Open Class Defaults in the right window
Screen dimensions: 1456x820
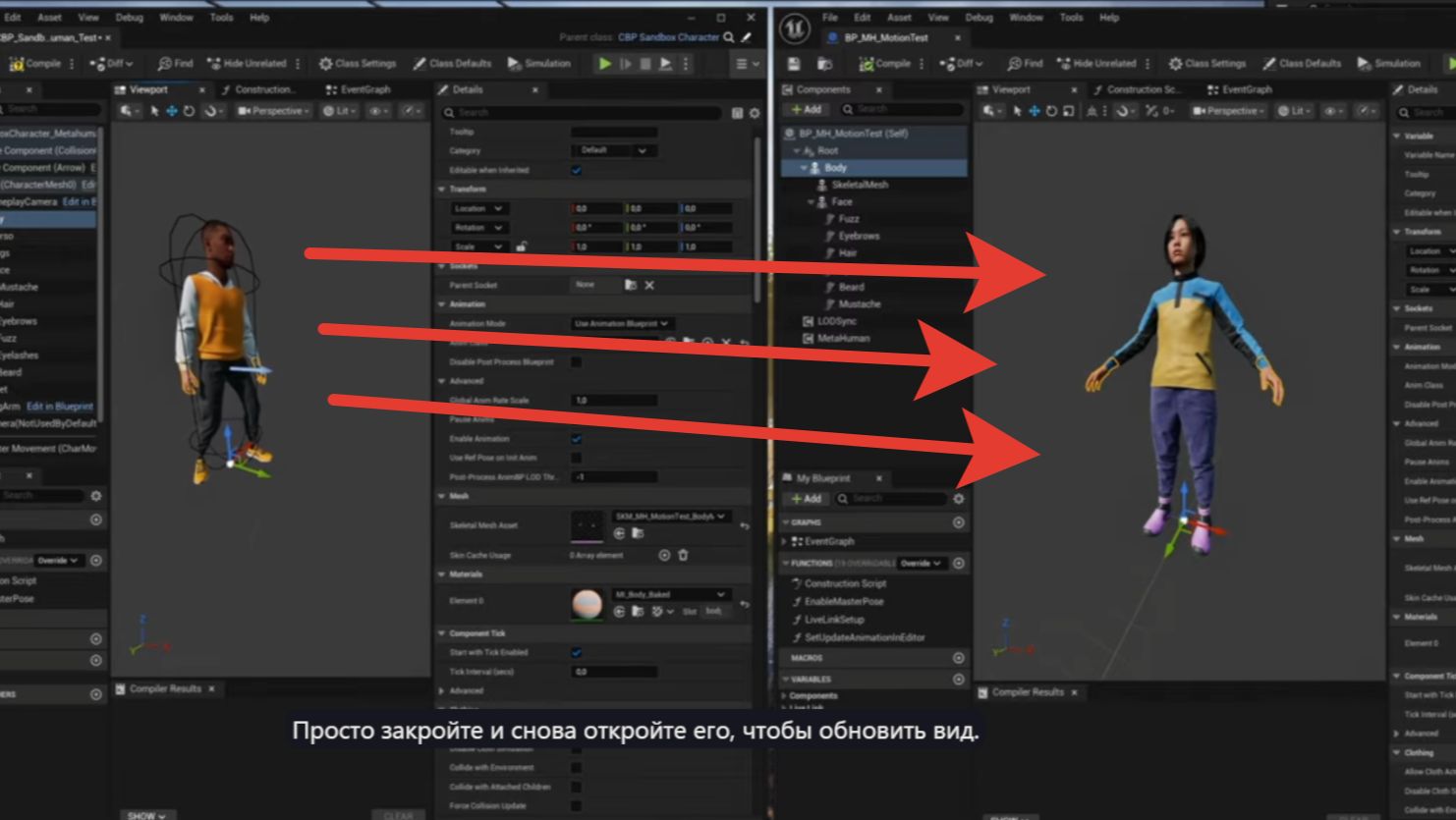pyautogui.click(x=1302, y=64)
